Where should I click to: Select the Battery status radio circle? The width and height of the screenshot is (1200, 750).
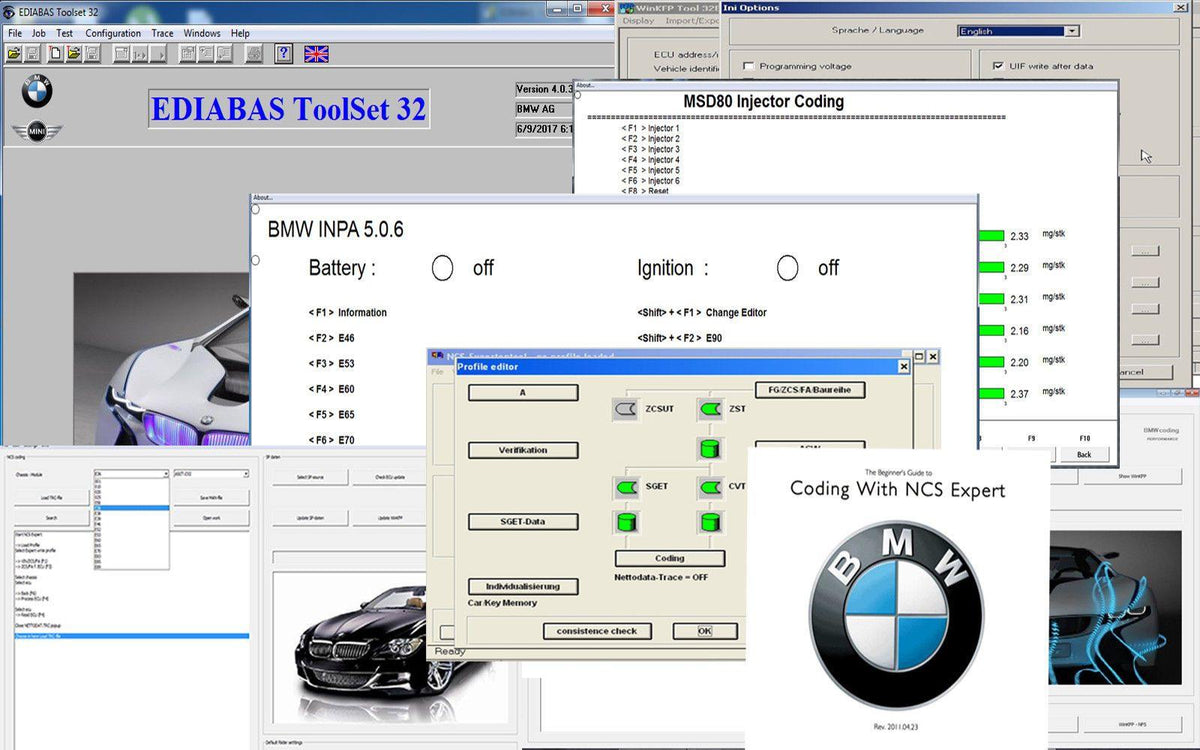[442, 268]
